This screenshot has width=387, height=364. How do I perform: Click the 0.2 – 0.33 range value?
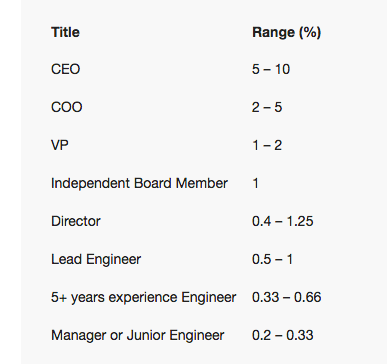click(x=283, y=335)
